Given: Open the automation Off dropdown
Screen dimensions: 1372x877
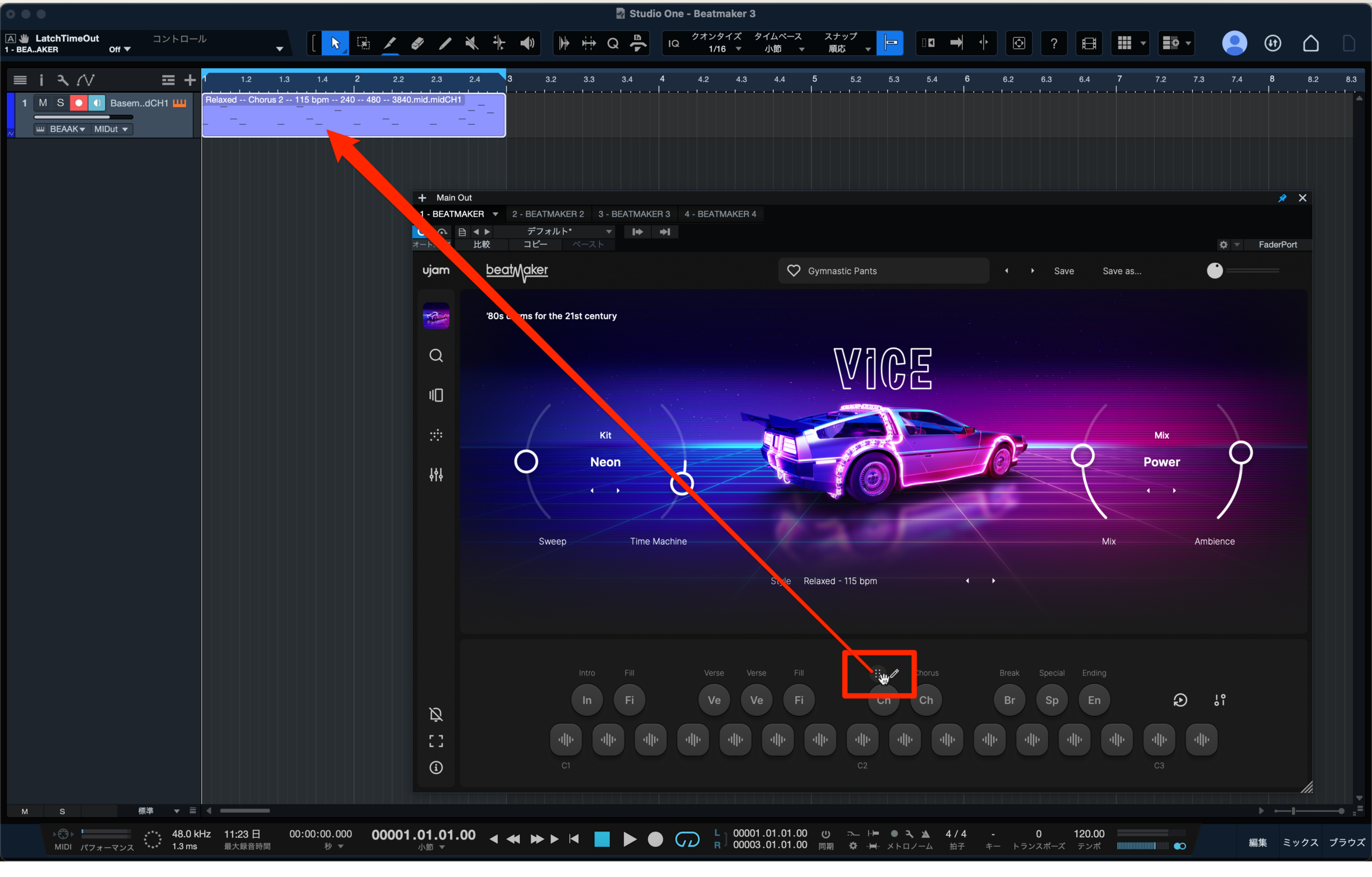Looking at the screenshot, I should pyautogui.click(x=120, y=49).
